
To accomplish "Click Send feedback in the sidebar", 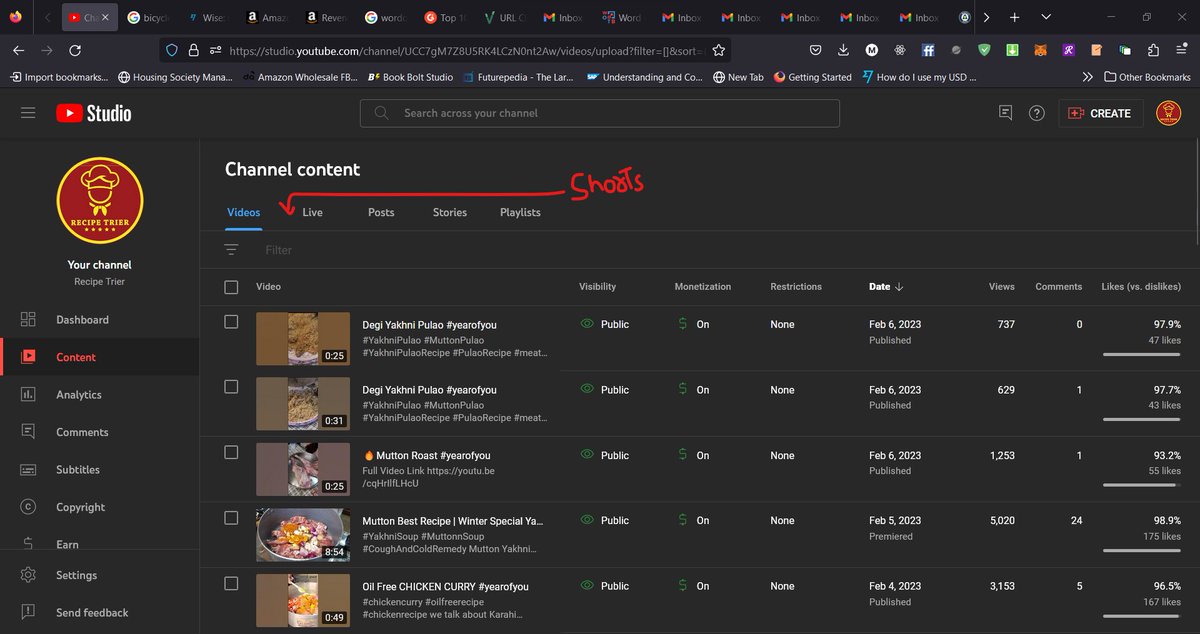I will pyautogui.click(x=100, y=612).
